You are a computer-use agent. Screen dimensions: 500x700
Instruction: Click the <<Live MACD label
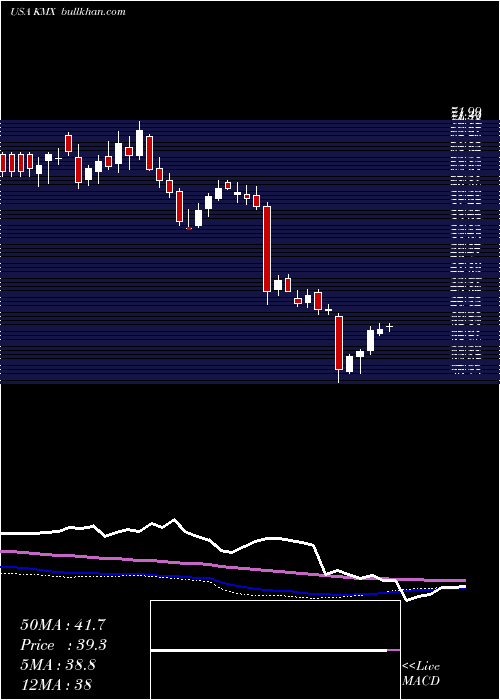[x=421, y=674]
